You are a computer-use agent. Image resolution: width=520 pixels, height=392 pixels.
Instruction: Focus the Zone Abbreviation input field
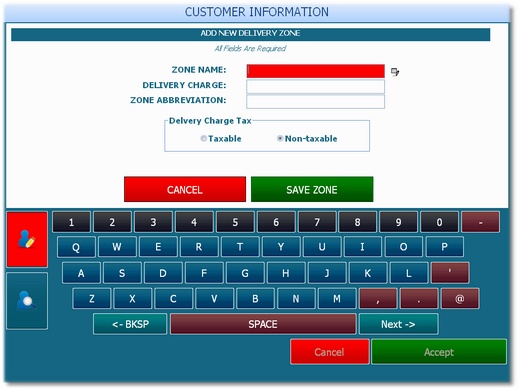pyautogui.click(x=315, y=102)
